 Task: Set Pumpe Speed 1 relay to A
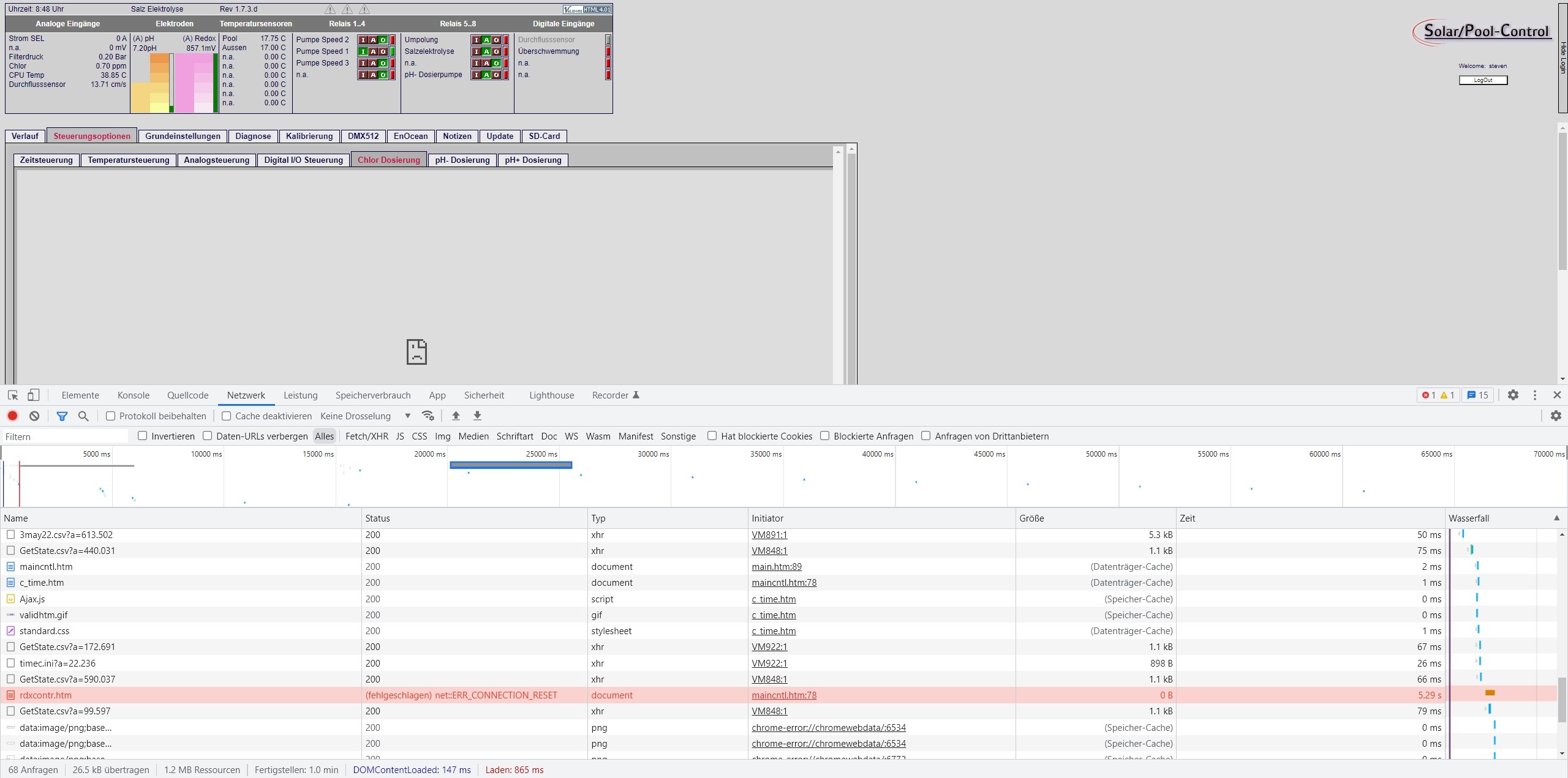coord(373,51)
